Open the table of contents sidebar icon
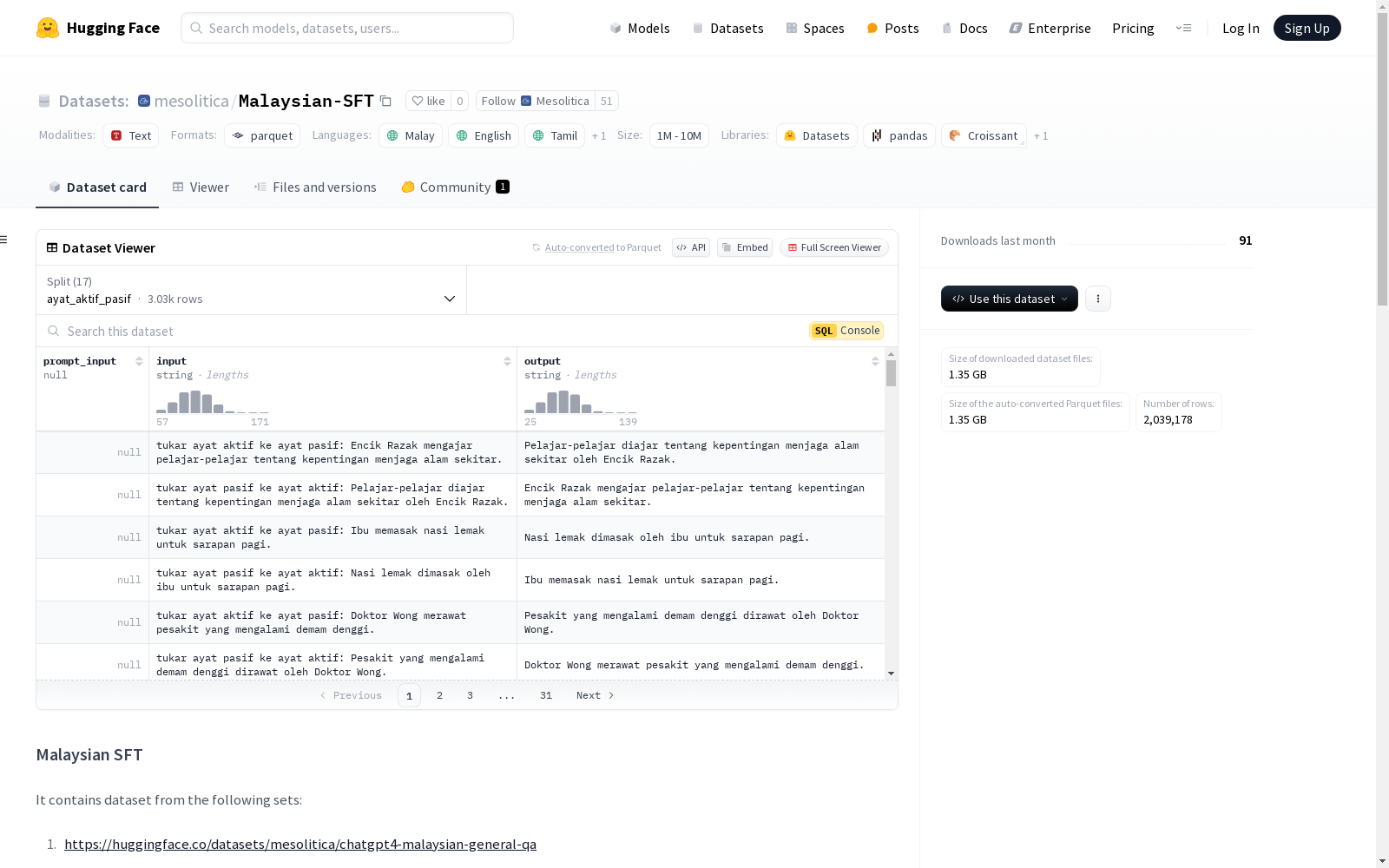This screenshot has width=1389, height=868. tap(4, 240)
